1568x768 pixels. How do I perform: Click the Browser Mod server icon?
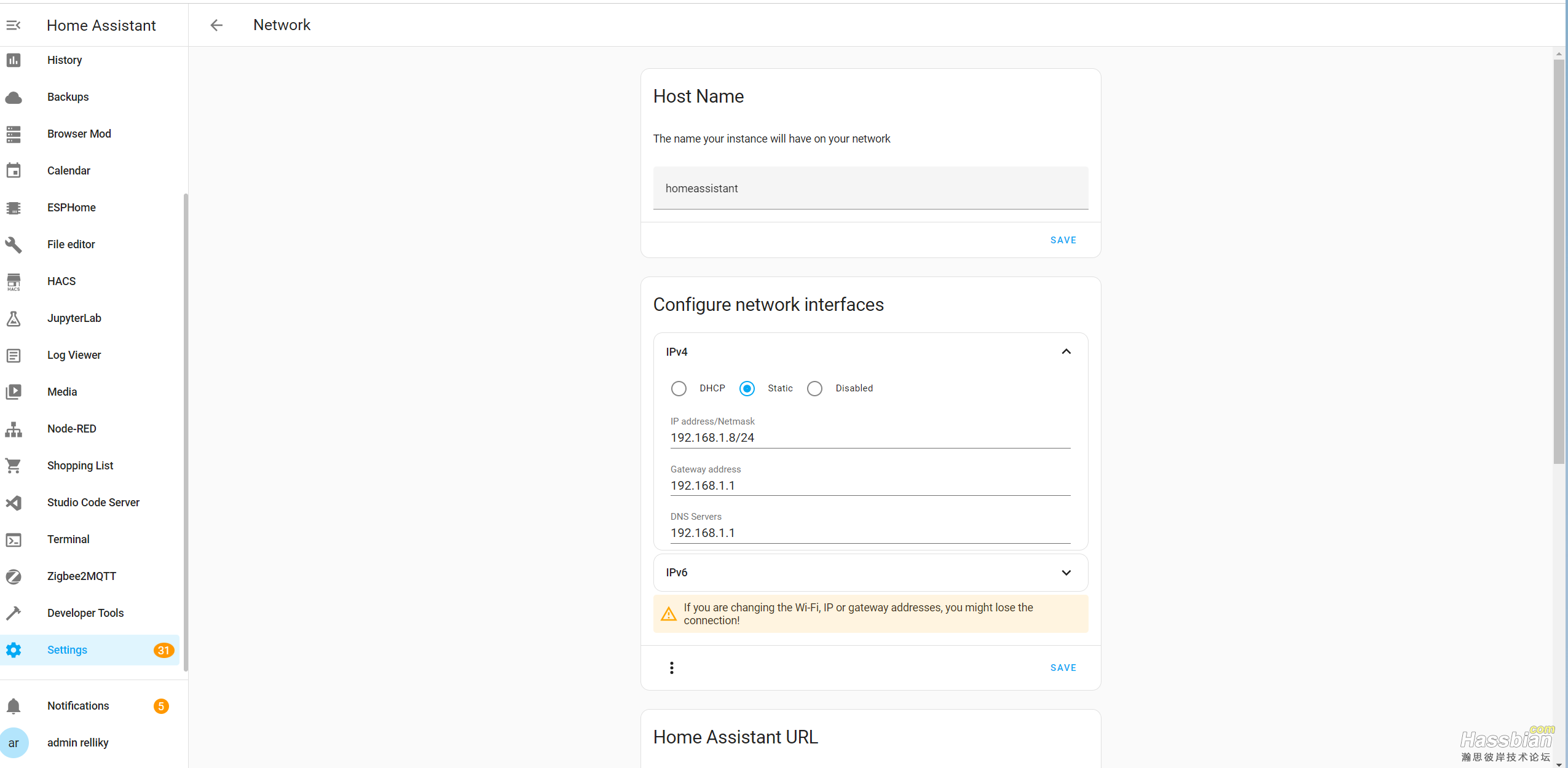(x=14, y=134)
